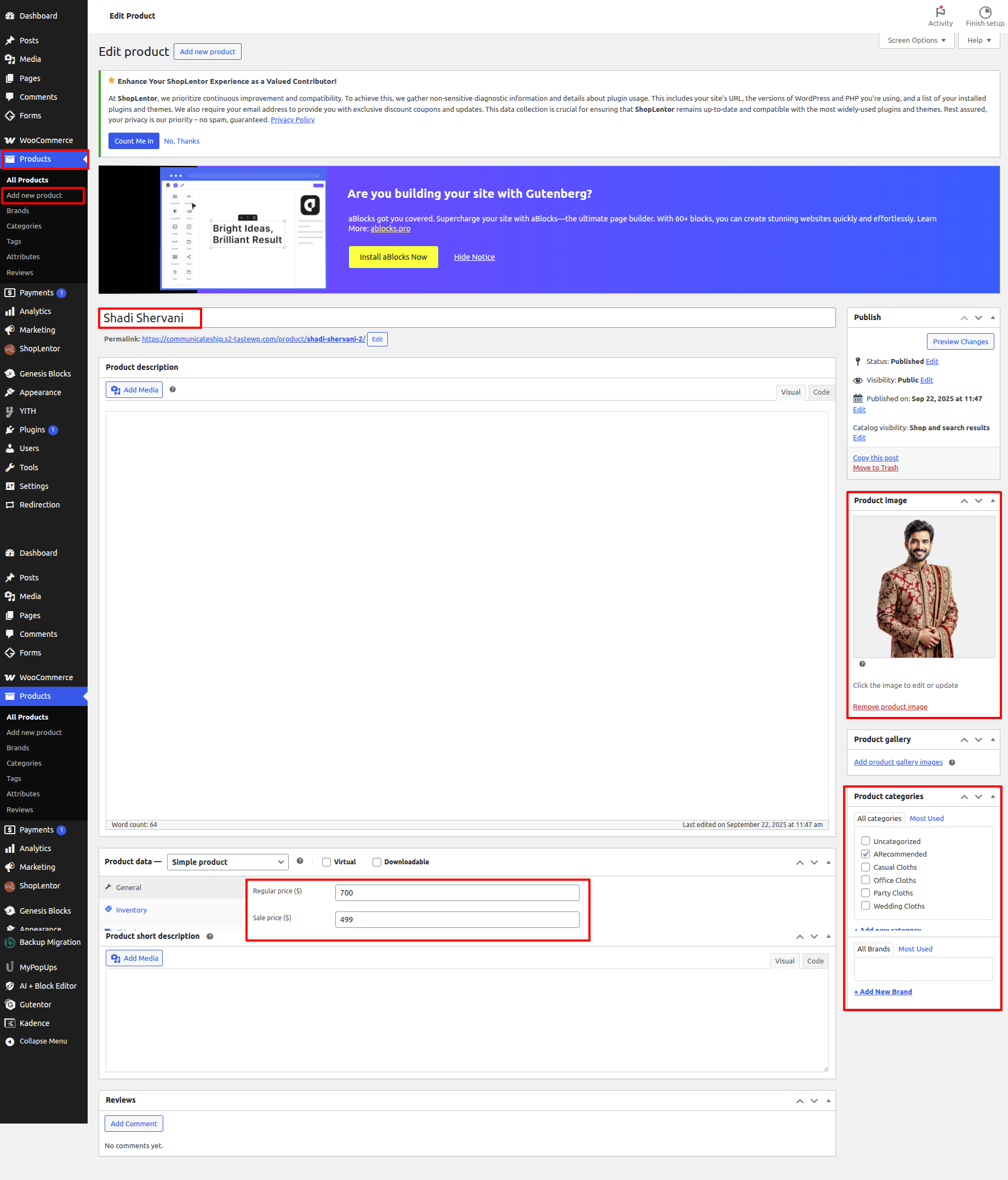The width and height of the screenshot is (1008, 1180).
Task: Click Remove product image link
Action: click(x=890, y=707)
